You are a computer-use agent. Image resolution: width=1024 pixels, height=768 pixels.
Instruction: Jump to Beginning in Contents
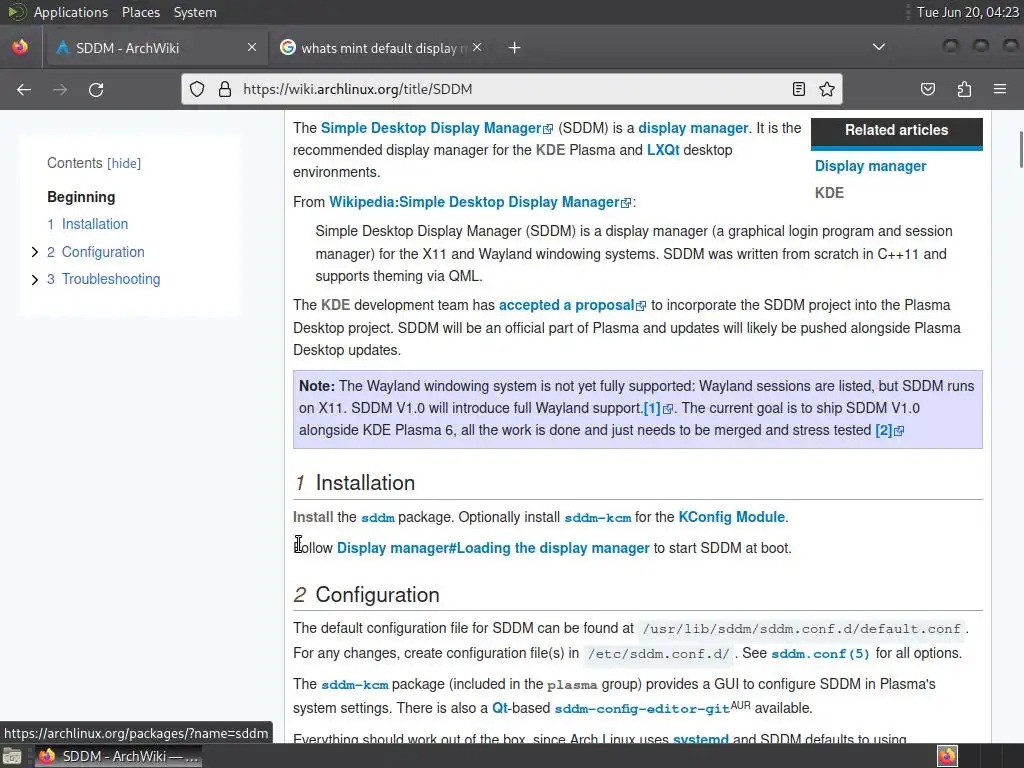(x=81, y=197)
